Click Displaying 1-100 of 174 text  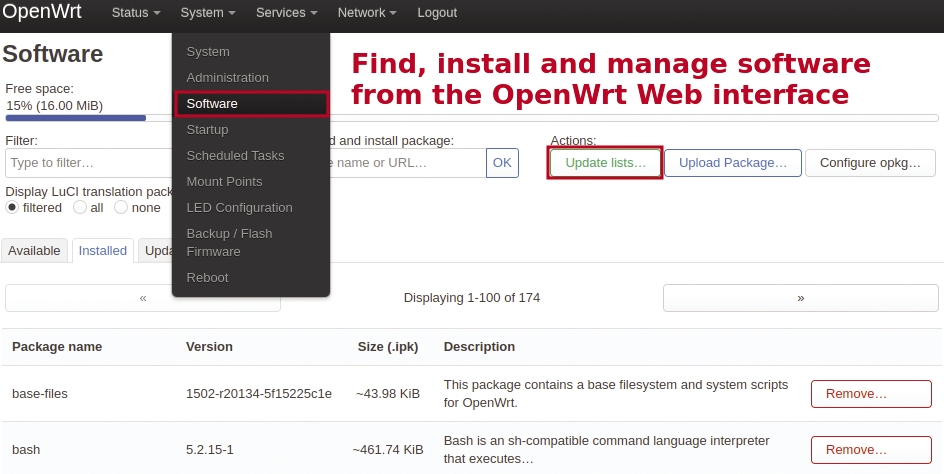pos(471,298)
